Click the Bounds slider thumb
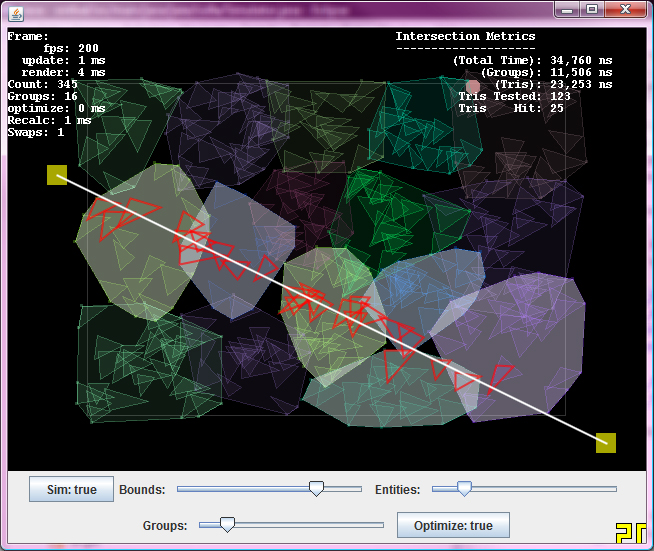Screen dimensions: 654x551 pos(316,489)
